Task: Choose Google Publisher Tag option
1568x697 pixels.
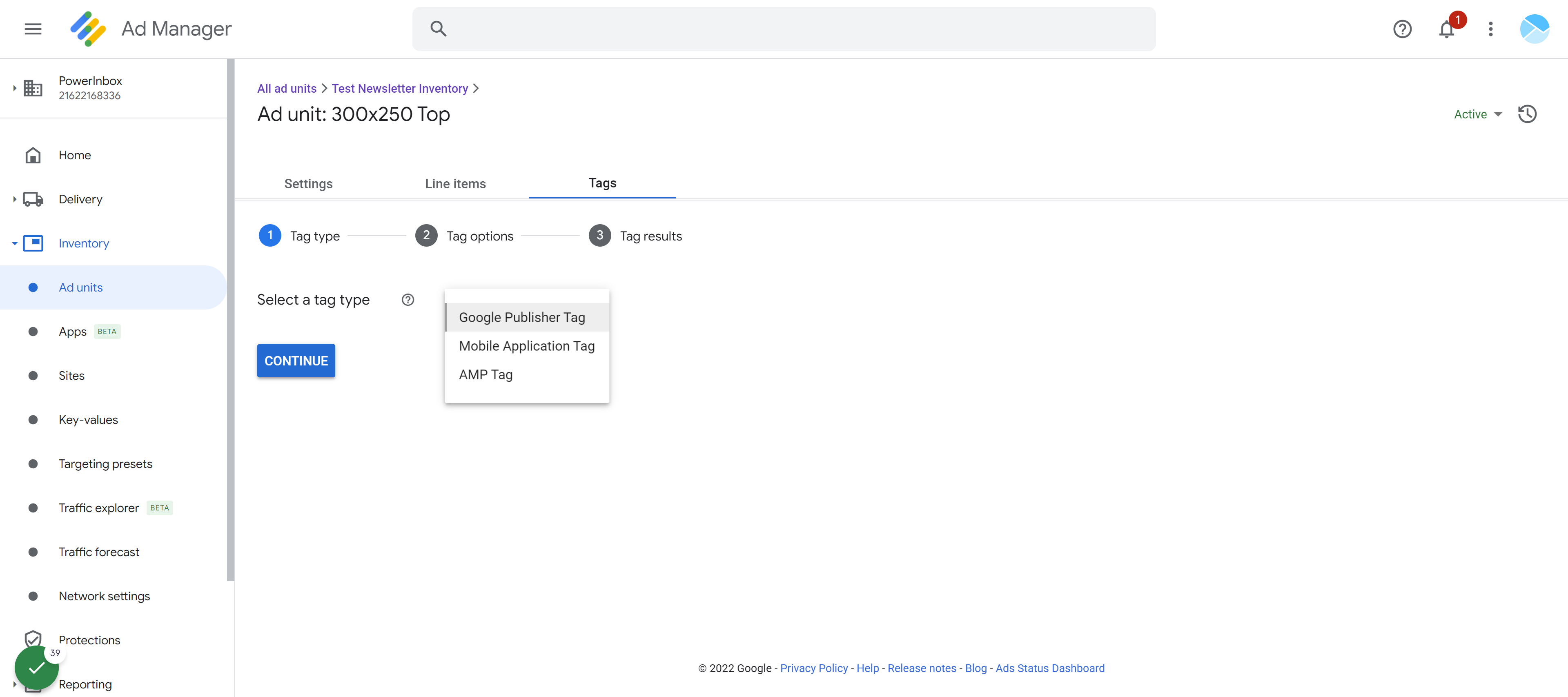Action: click(x=526, y=317)
